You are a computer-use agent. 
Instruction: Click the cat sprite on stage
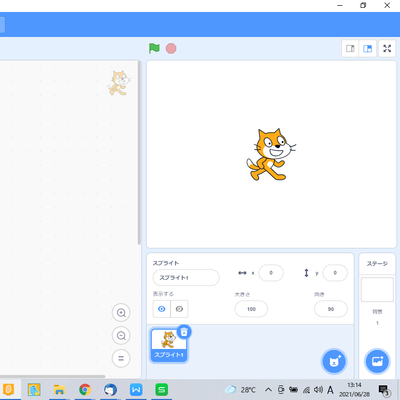tap(271, 154)
